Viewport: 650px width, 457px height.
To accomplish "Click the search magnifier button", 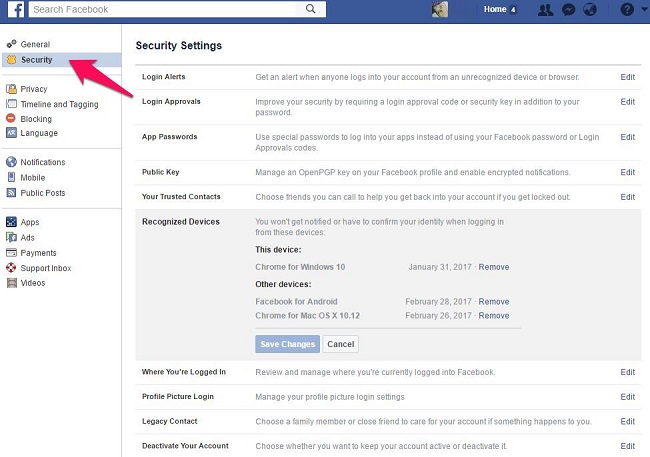I will click(x=310, y=9).
